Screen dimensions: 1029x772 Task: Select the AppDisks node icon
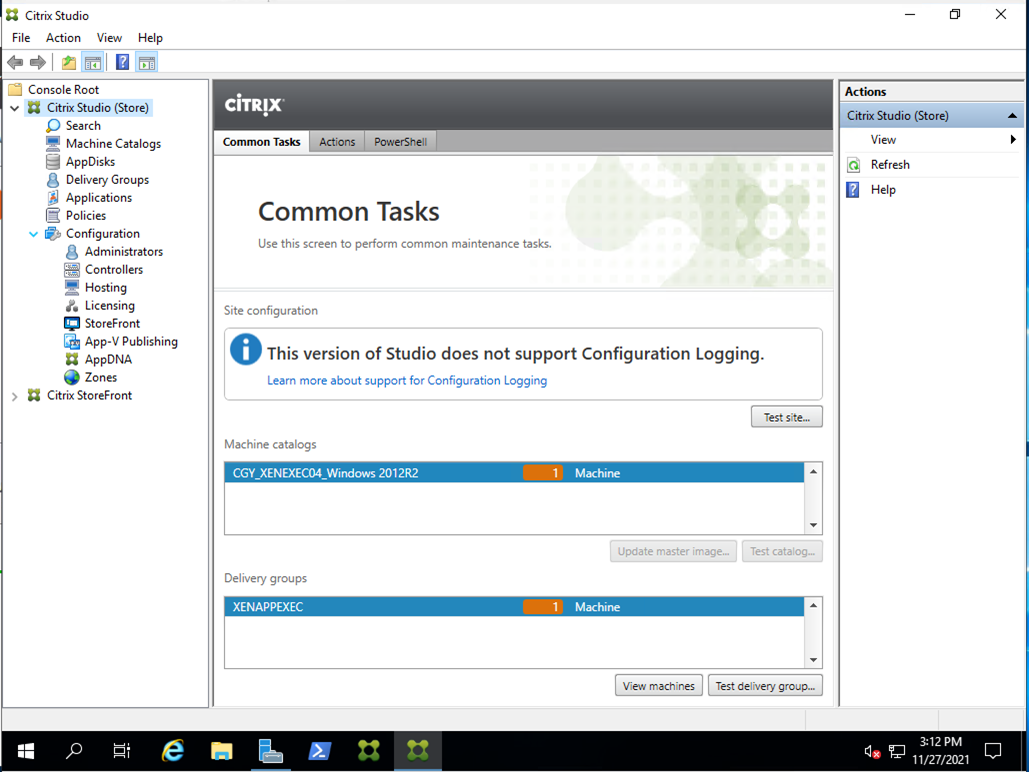coord(53,161)
